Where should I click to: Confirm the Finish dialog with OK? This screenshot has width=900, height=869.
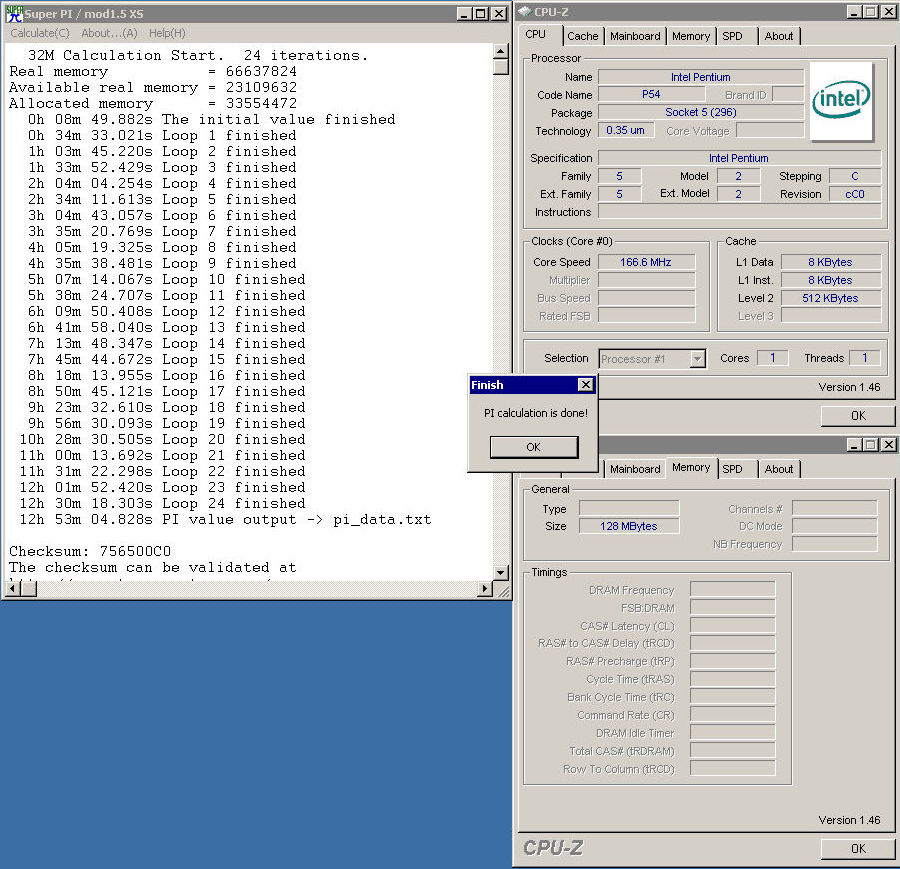(534, 447)
